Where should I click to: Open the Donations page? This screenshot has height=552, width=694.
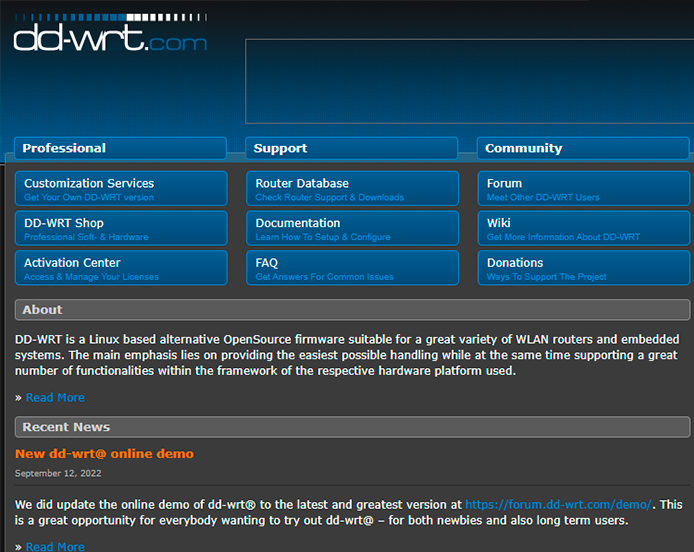point(584,268)
